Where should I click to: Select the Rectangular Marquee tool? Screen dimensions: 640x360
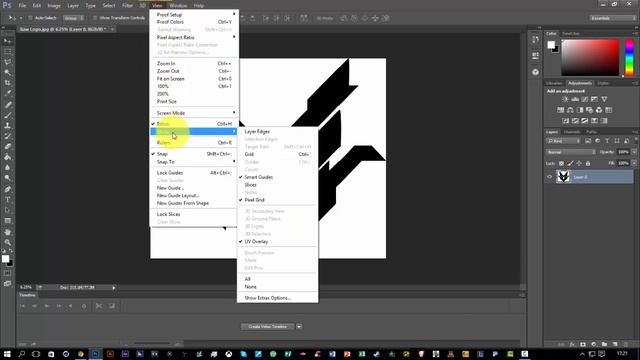(8, 51)
